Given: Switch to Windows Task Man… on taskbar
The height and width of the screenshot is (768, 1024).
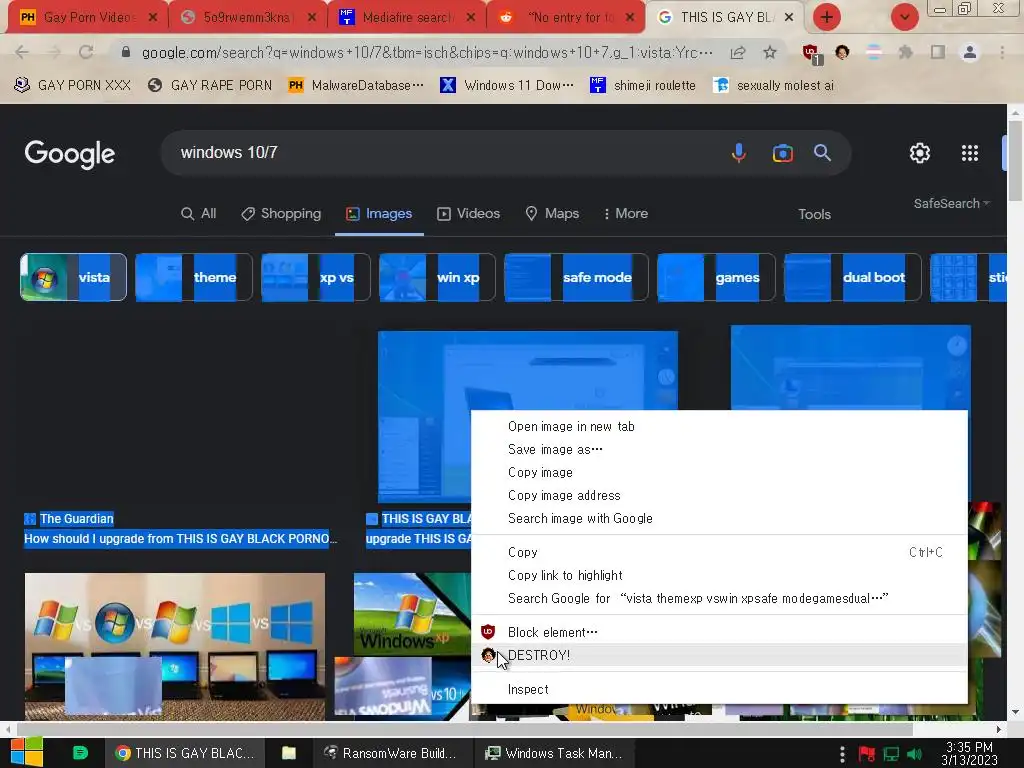Looking at the screenshot, I should pyautogui.click(x=553, y=753).
